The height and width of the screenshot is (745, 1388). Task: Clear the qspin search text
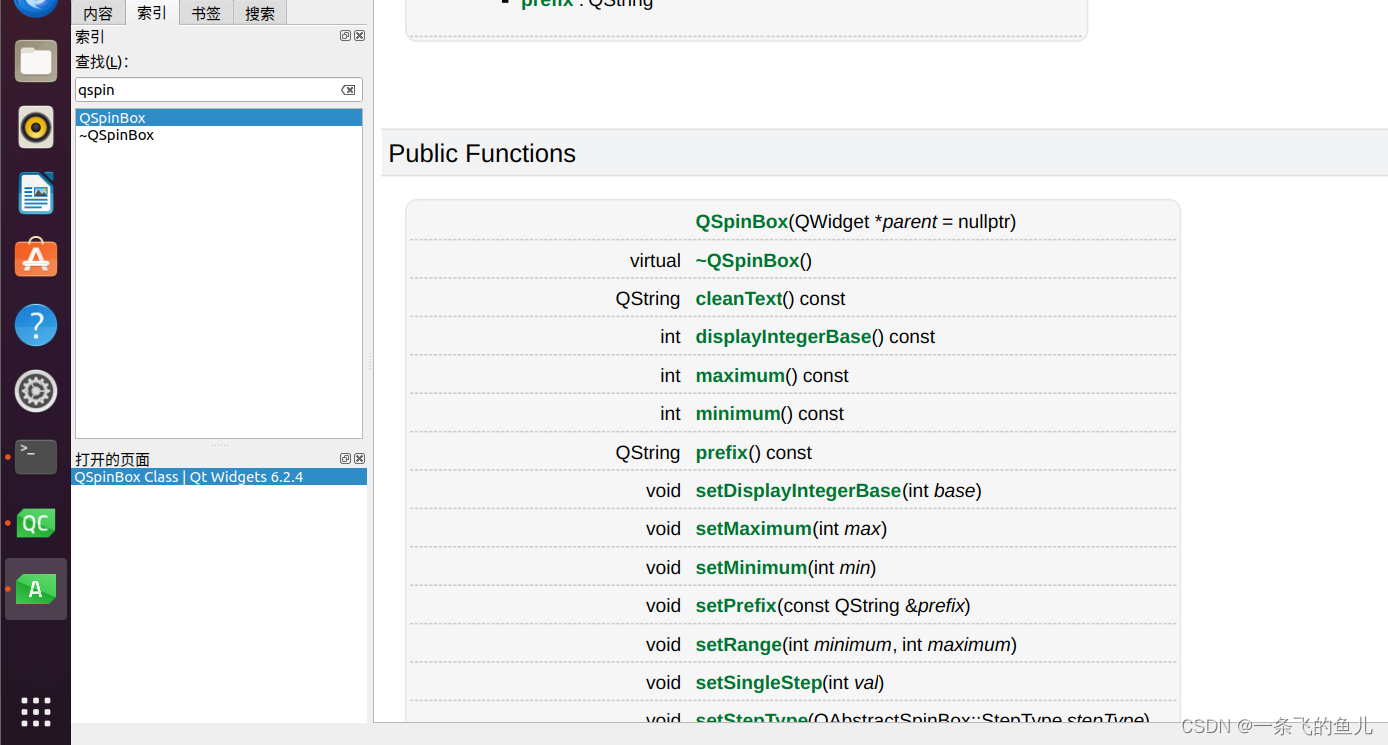348,90
